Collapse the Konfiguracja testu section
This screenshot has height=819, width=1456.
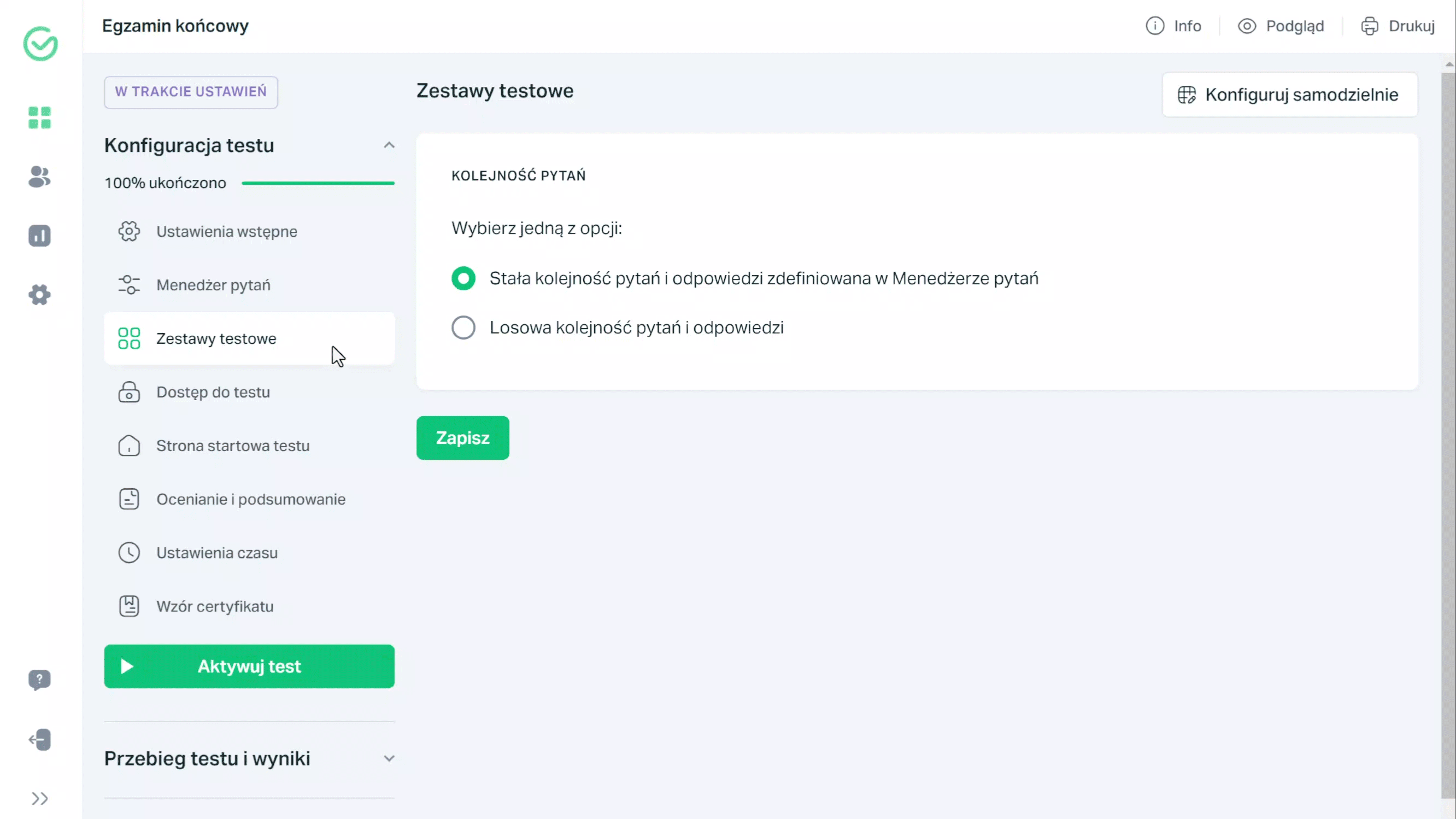[389, 145]
